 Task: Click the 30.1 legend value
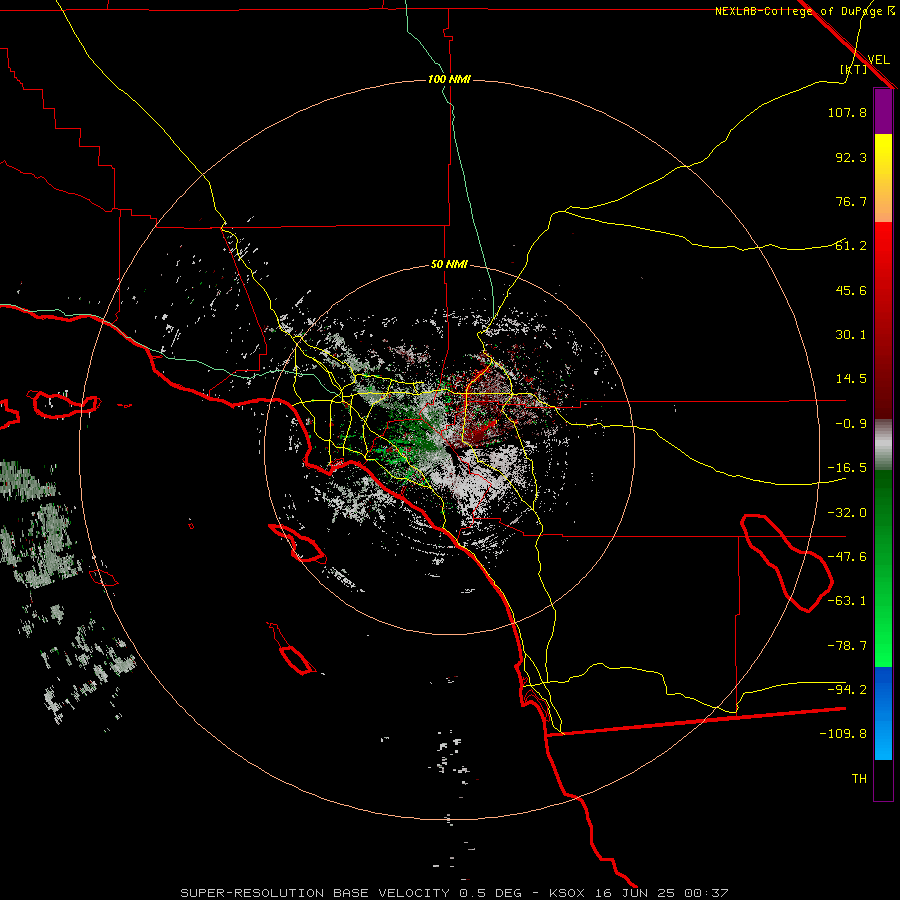(x=851, y=335)
